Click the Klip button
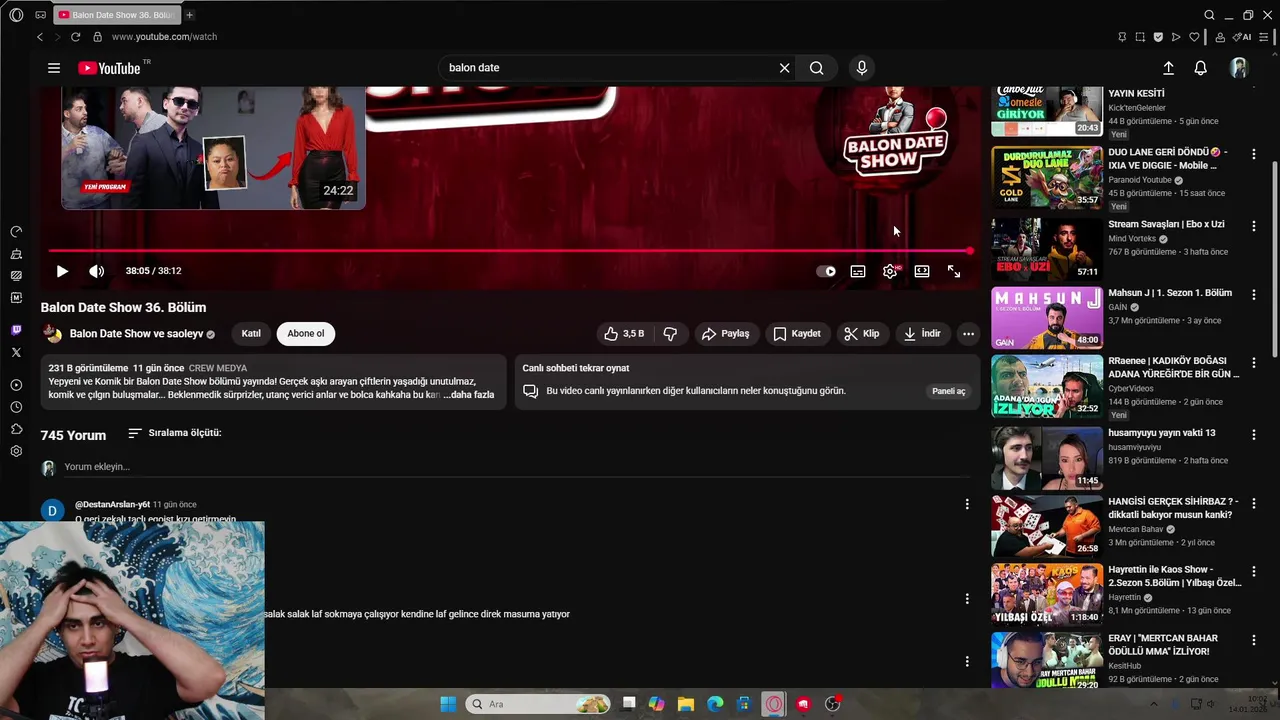Viewport: 1280px width, 720px height. point(861,334)
